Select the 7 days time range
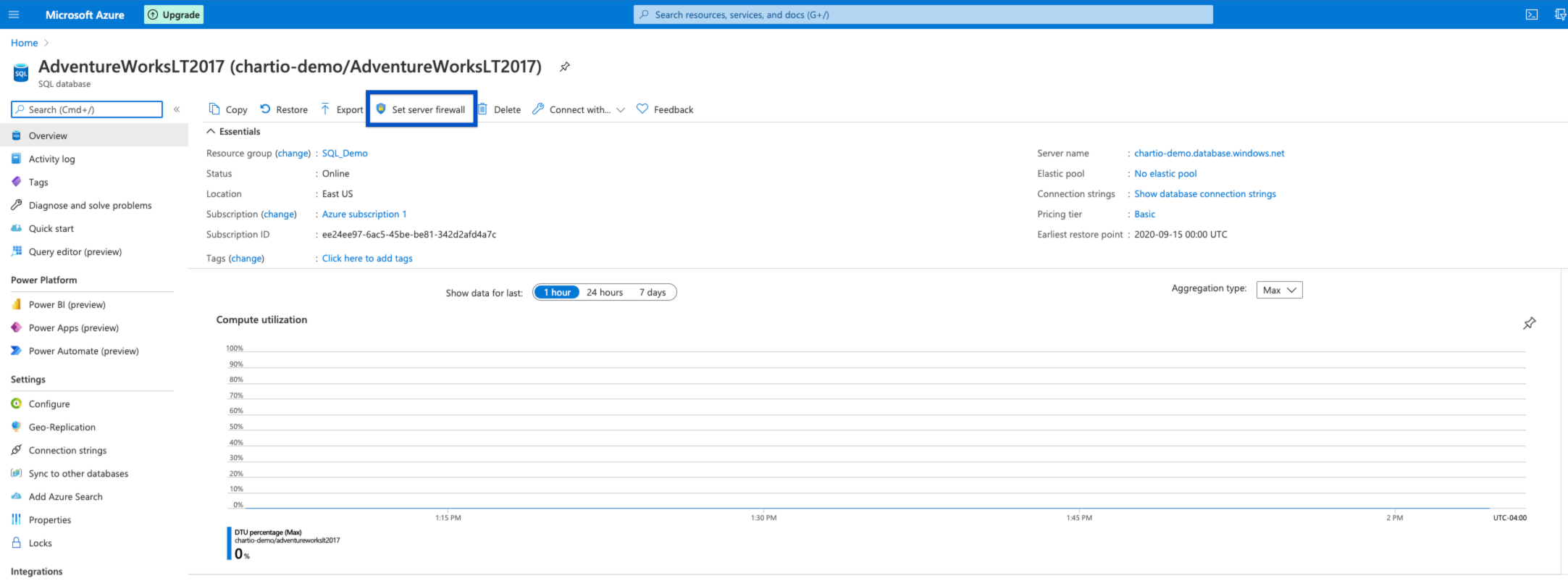The image size is (1568, 581). click(653, 292)
